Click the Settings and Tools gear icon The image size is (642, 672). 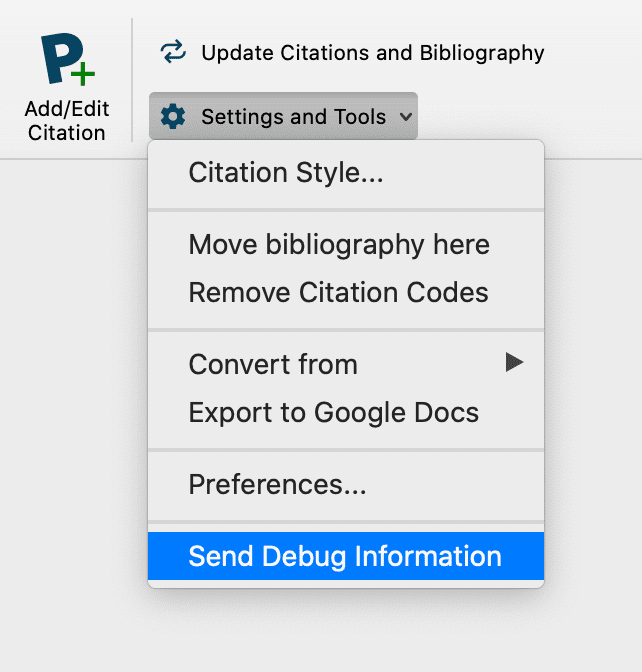tap(173, 117)
